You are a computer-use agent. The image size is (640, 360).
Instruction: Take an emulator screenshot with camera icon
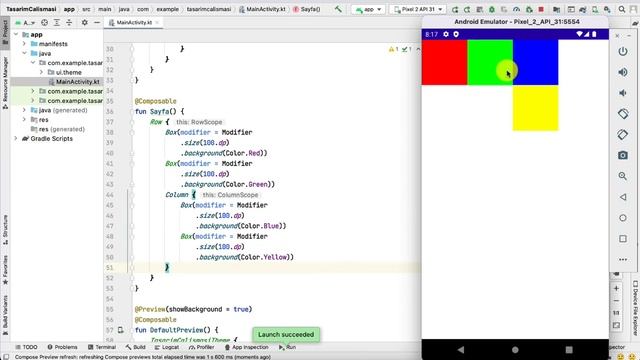click(623, 155)
